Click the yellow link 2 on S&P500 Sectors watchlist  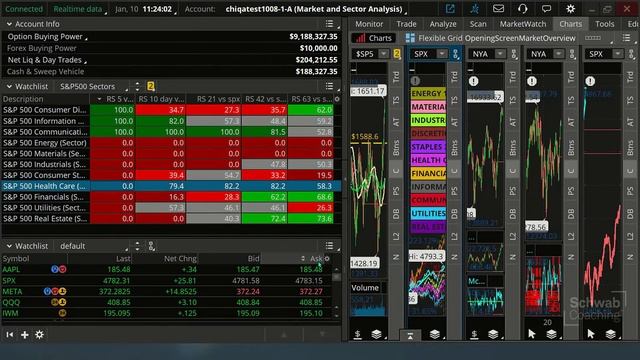(x=151, y=86)
